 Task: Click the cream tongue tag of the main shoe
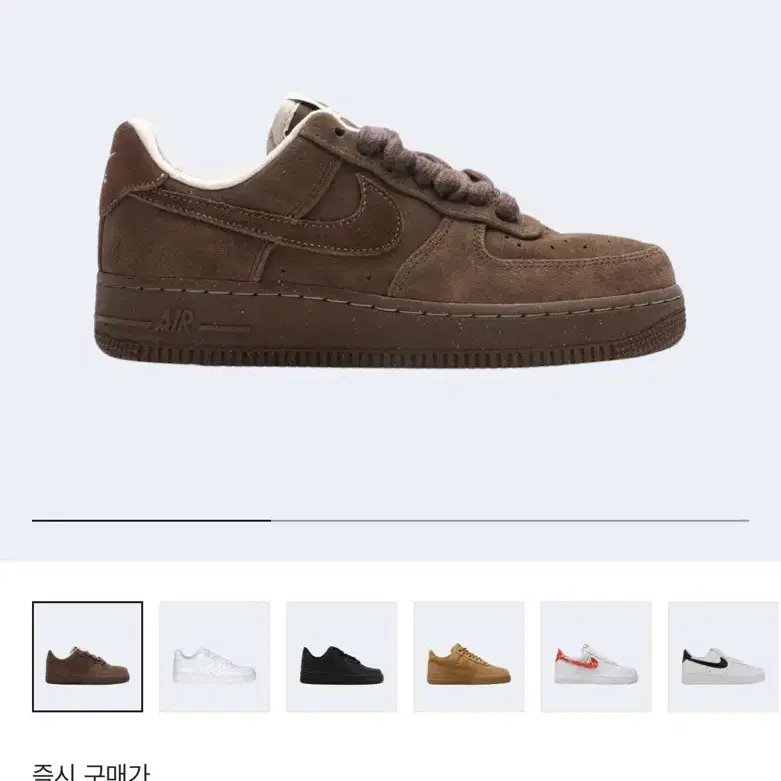coord(294,120)
